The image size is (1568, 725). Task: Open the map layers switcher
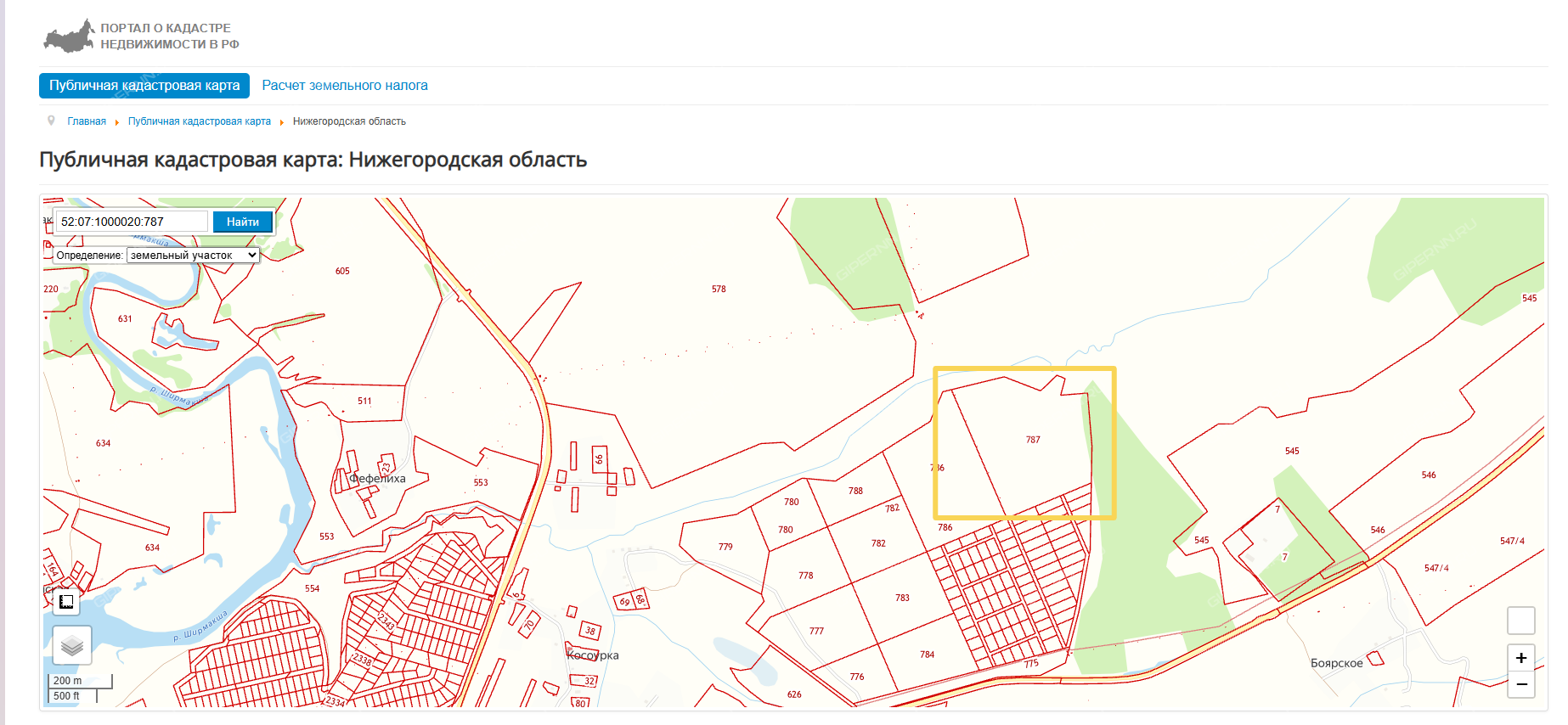(72, 646)
